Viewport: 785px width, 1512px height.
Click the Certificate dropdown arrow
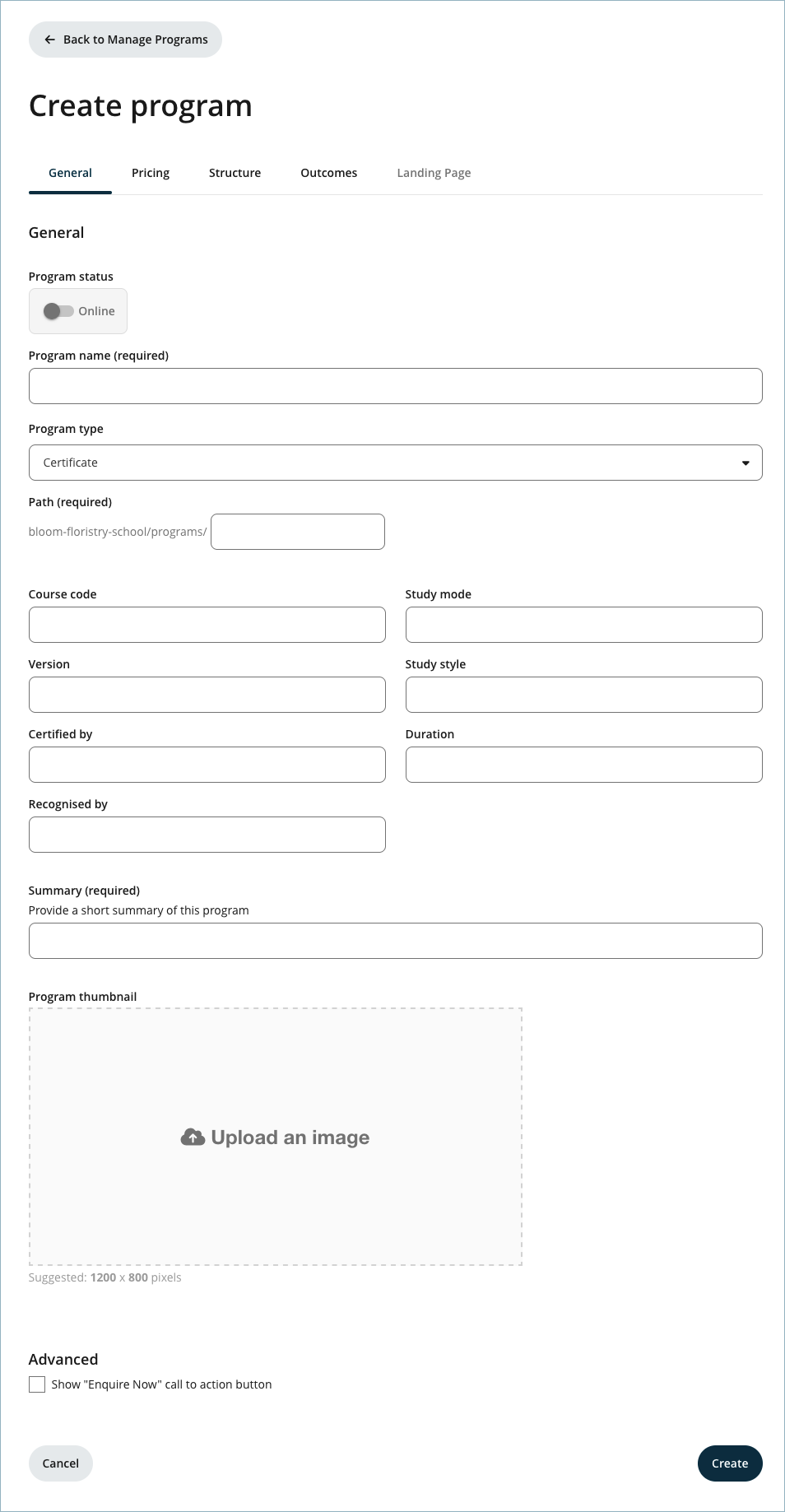[746, 463]
